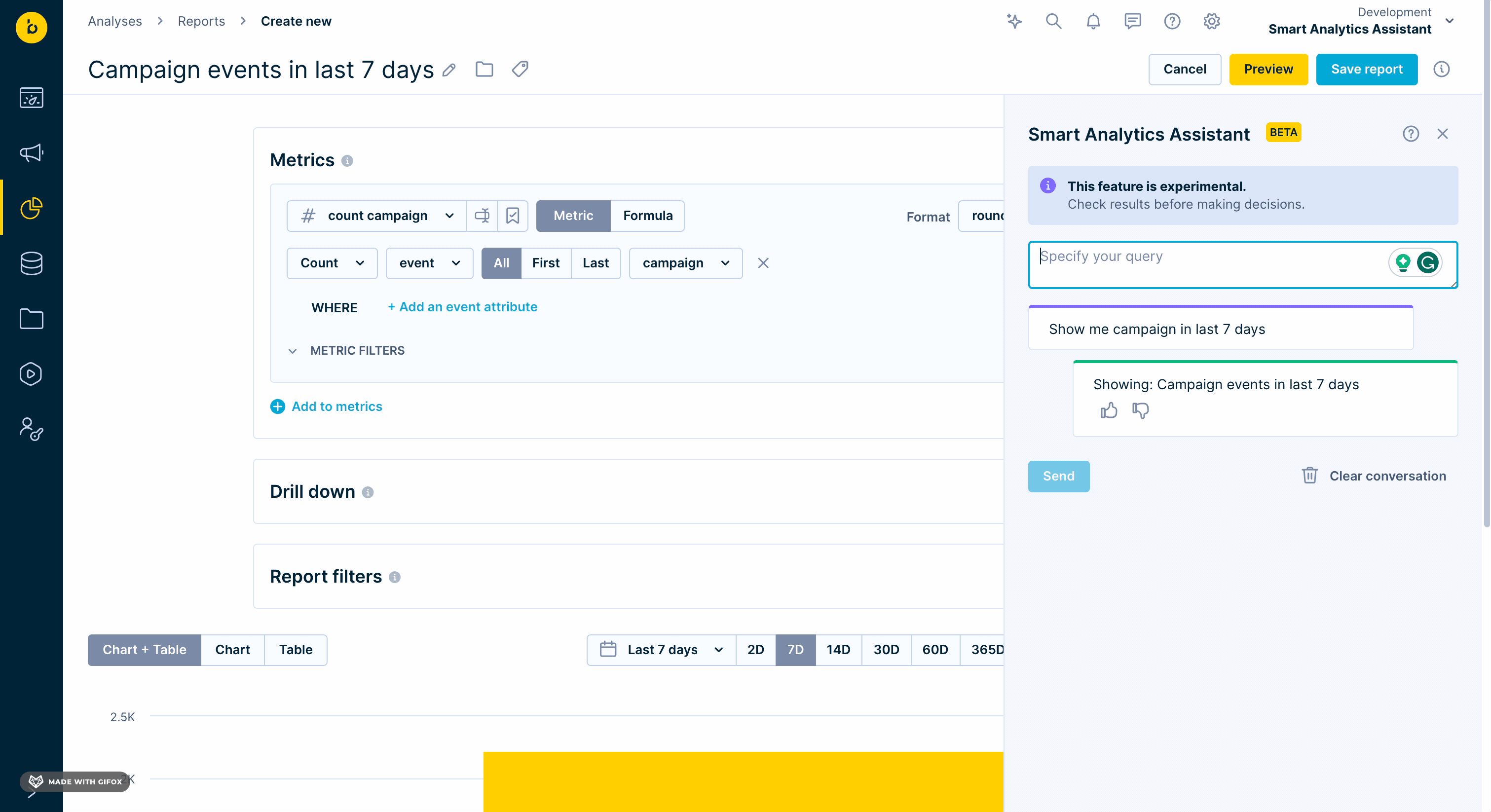Open the notifications bell icon

1093,21
